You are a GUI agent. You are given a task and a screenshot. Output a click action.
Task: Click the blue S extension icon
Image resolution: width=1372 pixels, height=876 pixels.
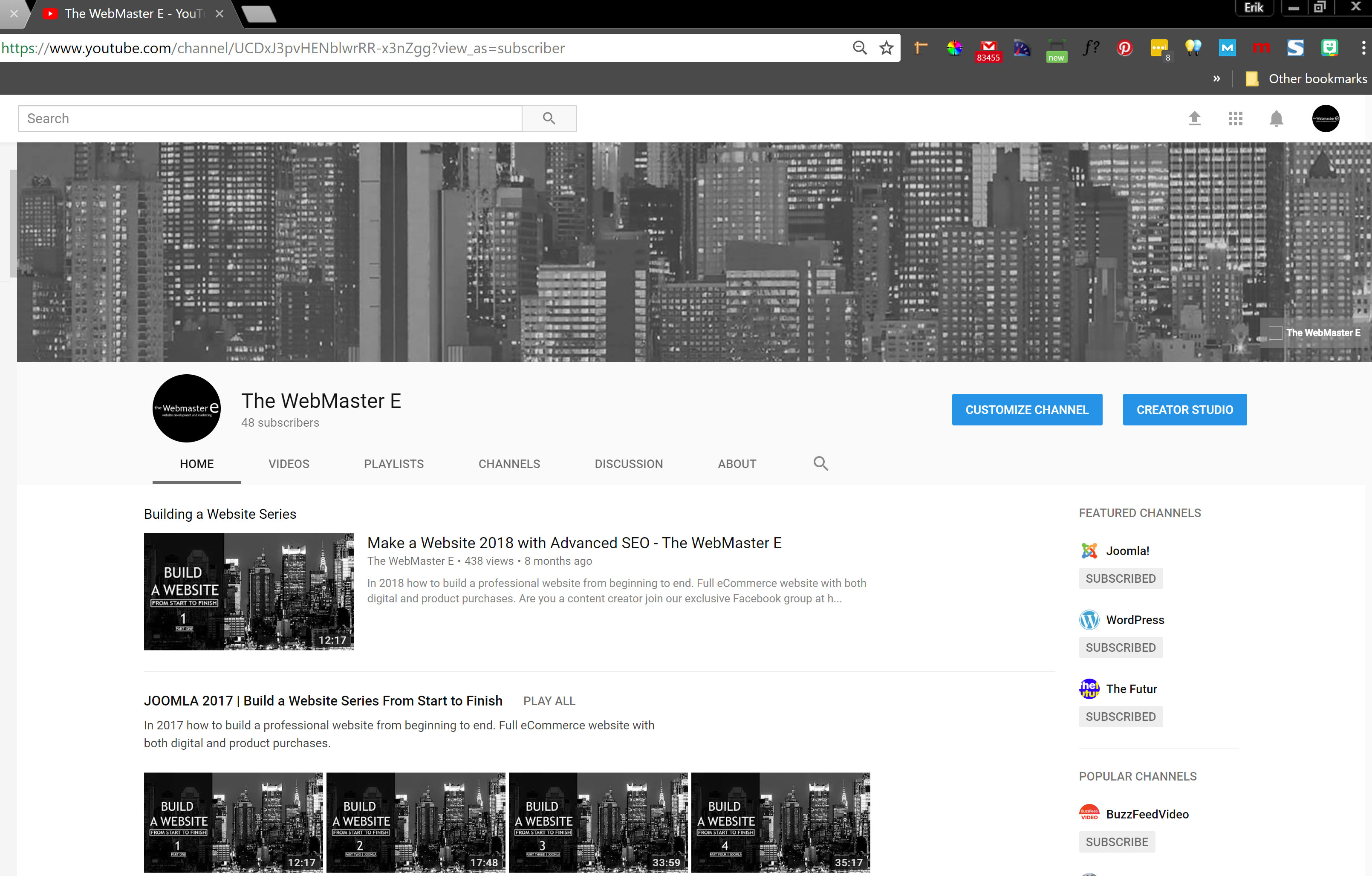[x=1295, y=48]
